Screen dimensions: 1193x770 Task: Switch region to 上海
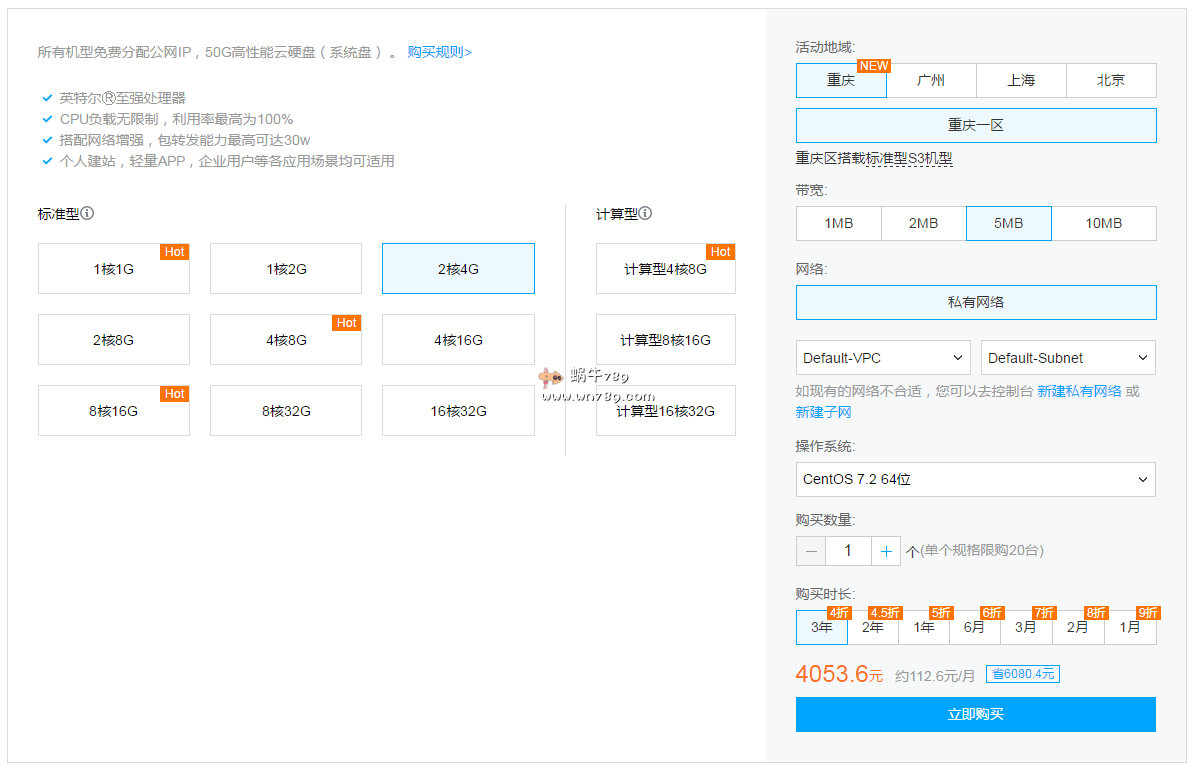coord(1021,81)
